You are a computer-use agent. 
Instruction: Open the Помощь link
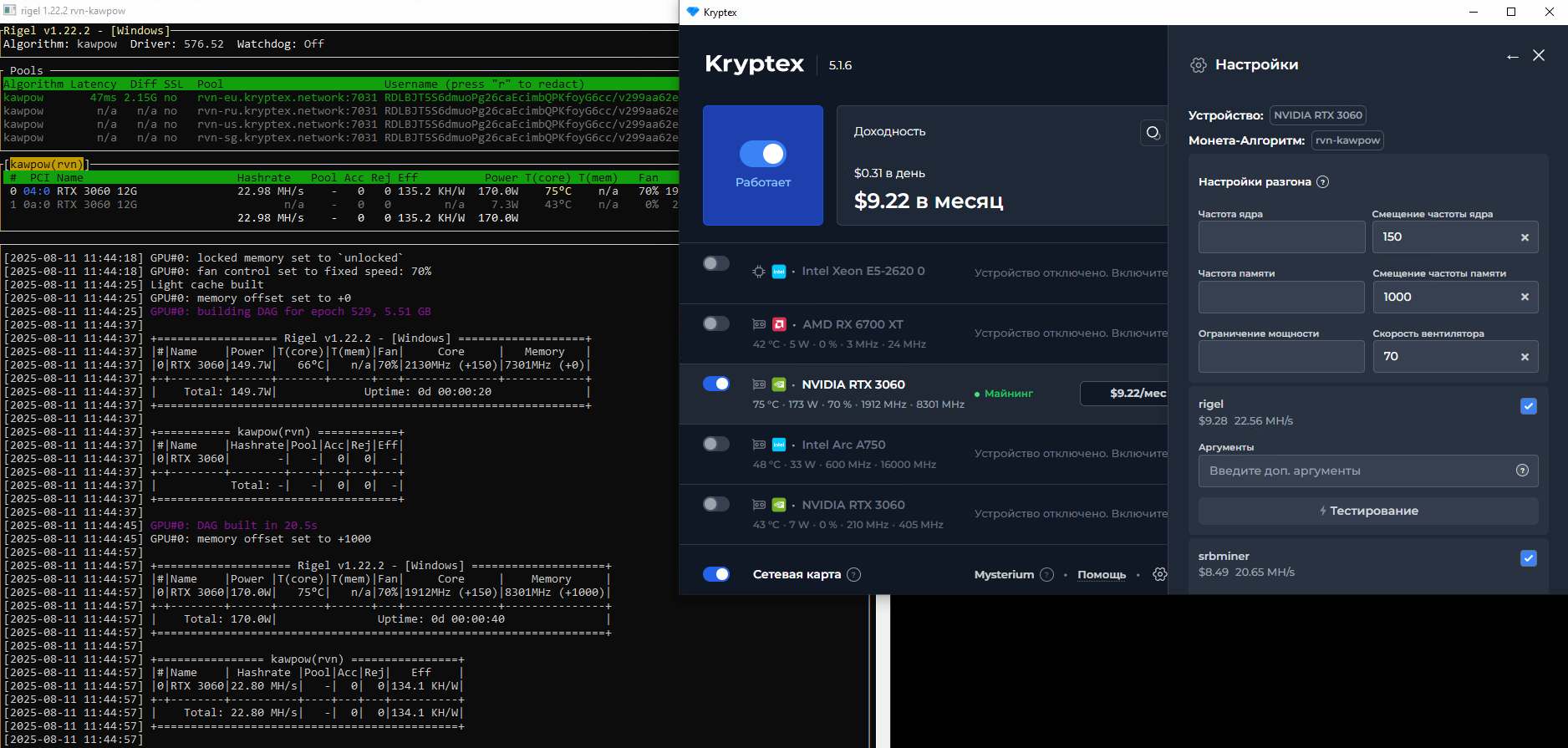click(1101, 574)
